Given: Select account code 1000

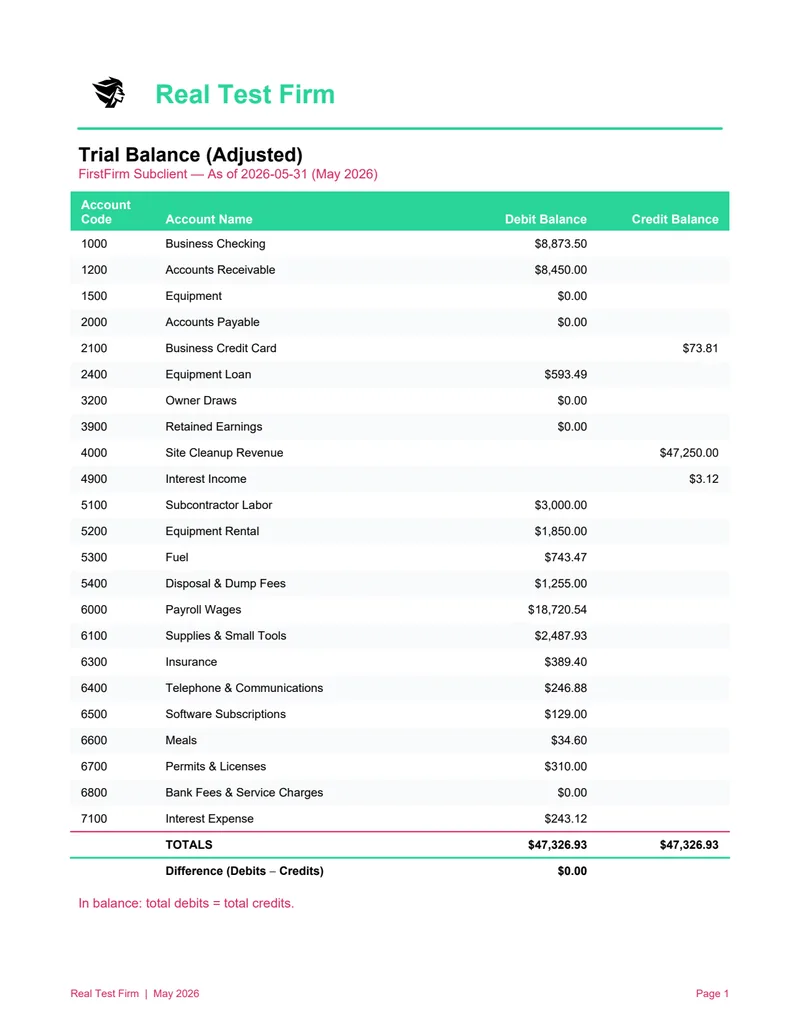Looking at the screenshot, I should pyautogui.click(x=94, y=244).
